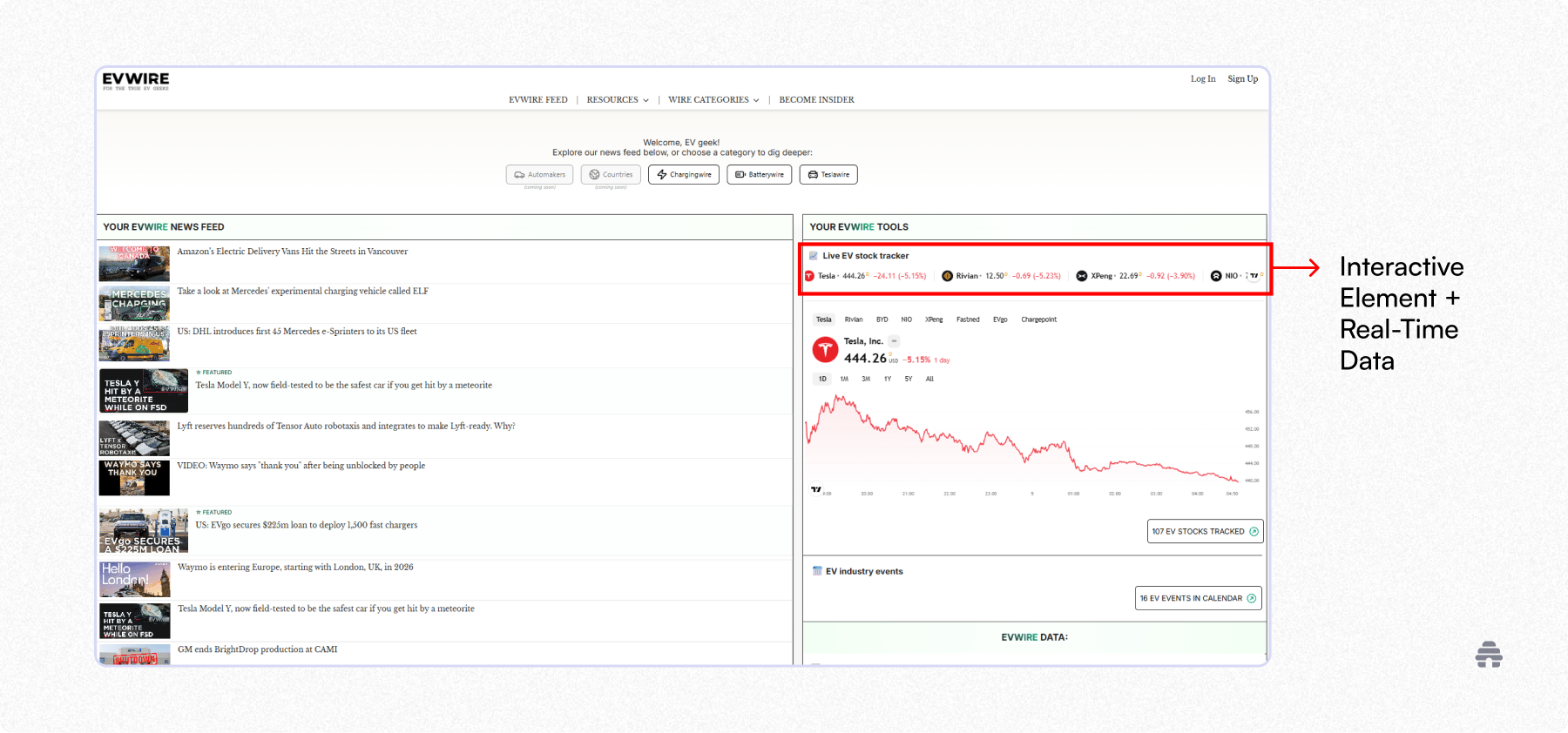This screenshot has width=1568, height=733.
Task: Click the EVgo Secures $225M Loan thumbnail
Action: 144,531
